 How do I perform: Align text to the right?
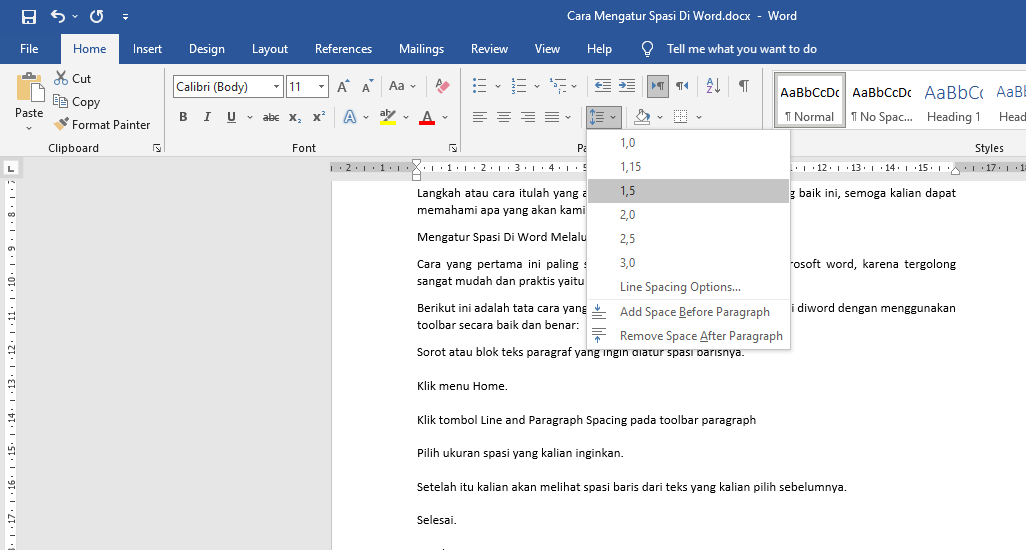point(528,117)
